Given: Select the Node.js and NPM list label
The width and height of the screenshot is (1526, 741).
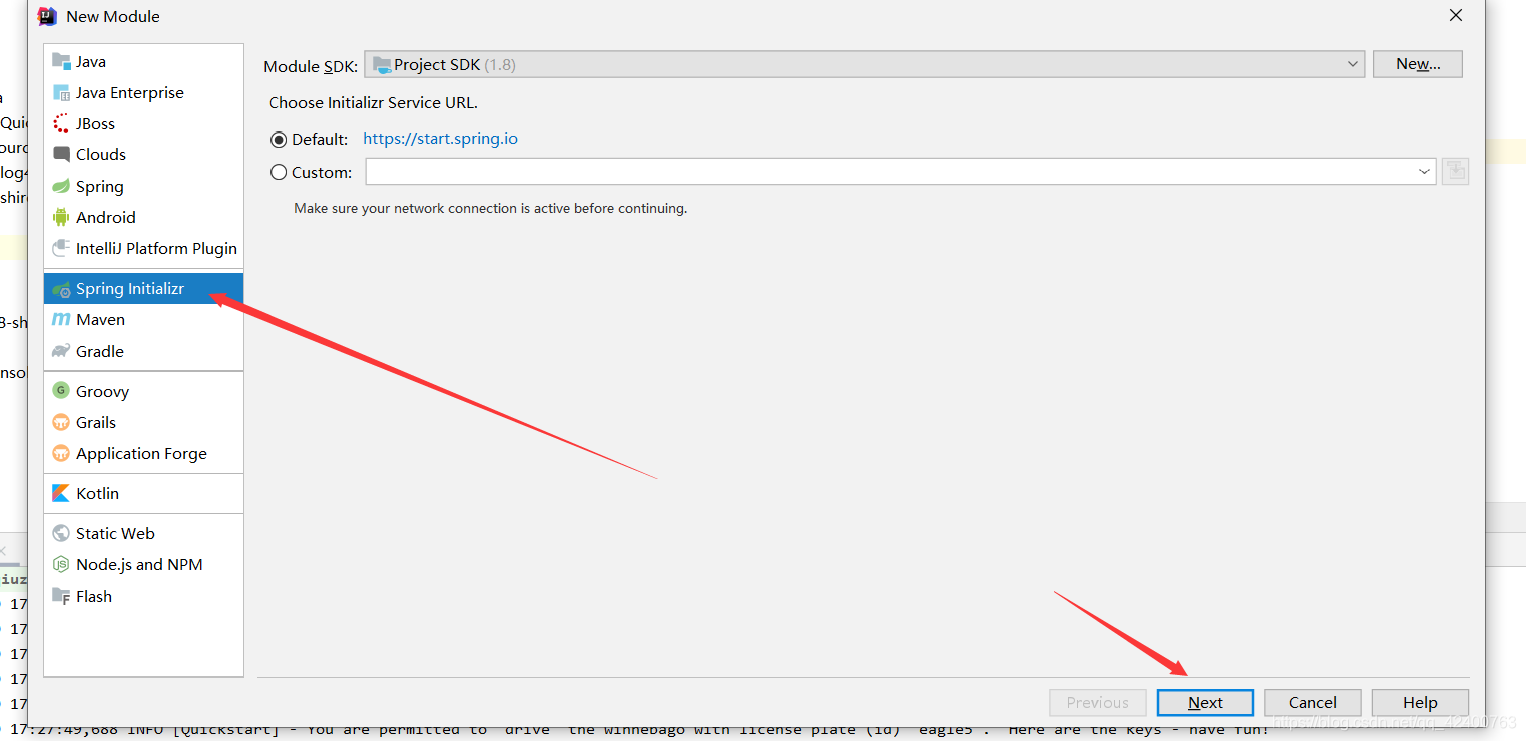Looking at the screenshot, I should [x=139, y=564].
